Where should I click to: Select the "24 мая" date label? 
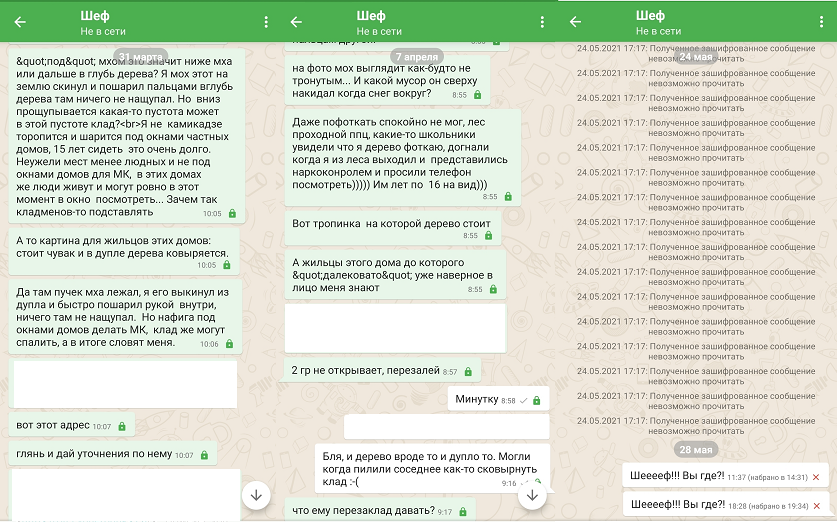click(x=695, y=57)
